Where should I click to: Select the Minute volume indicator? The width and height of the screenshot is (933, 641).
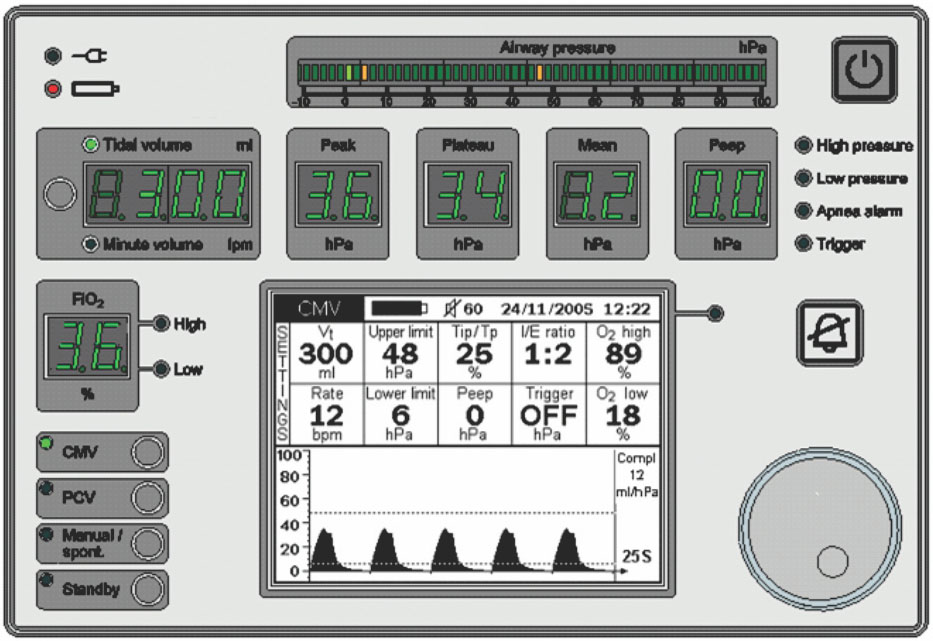coord(90,245)
